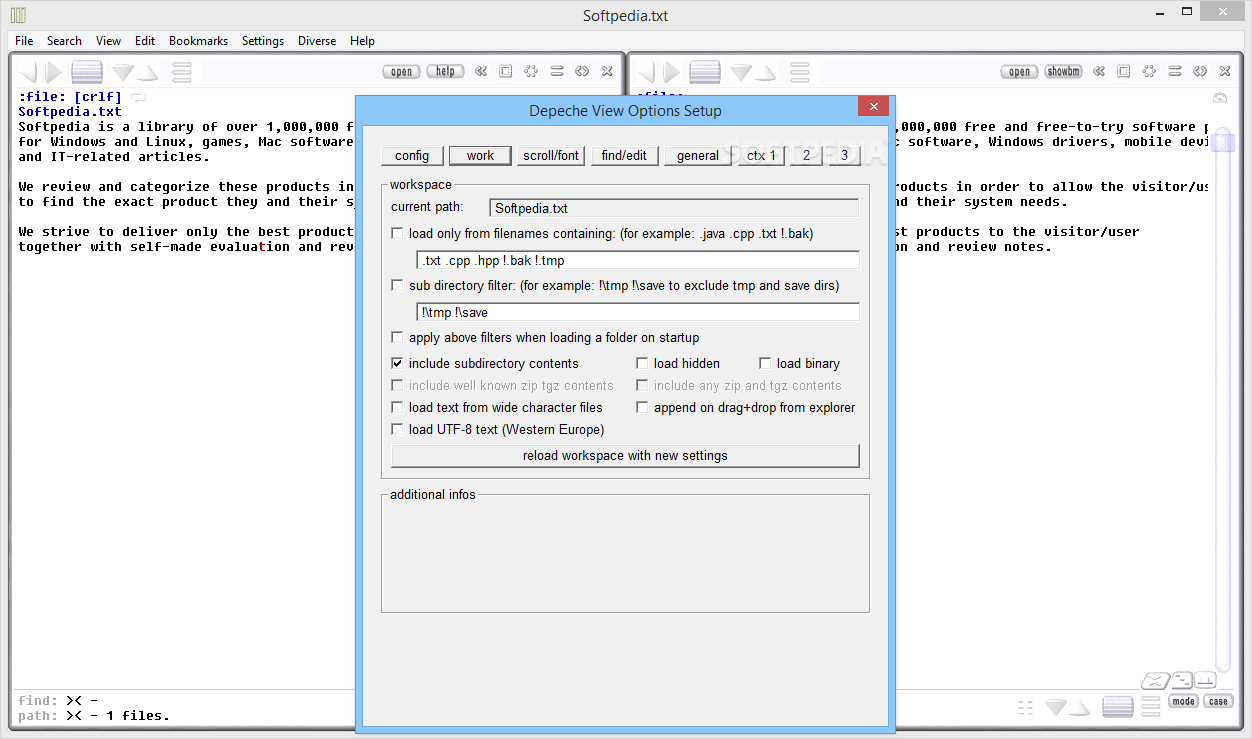This screenshot has width=1252, height=739.
Task: Click the help button in left pane
Action: (x=445, y=71)
